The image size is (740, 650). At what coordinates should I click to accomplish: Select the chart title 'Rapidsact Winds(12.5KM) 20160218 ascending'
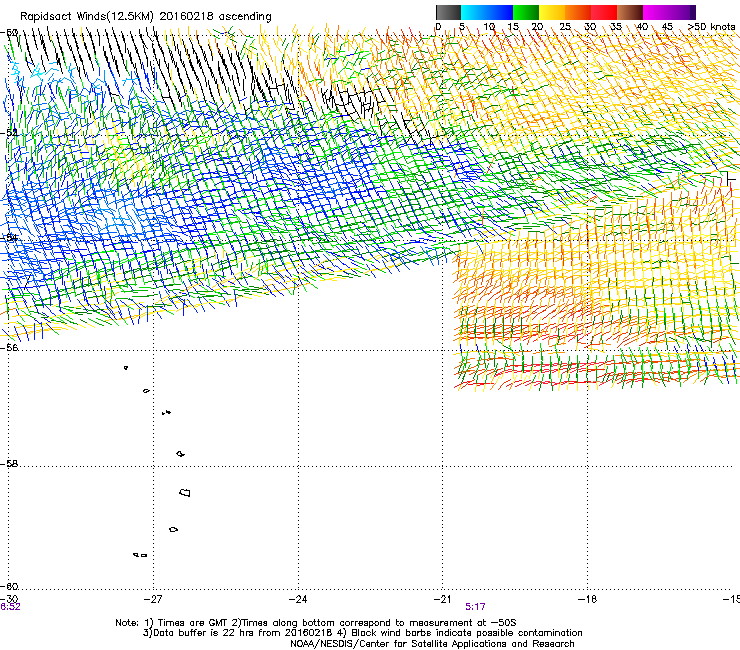coord(145,17)
